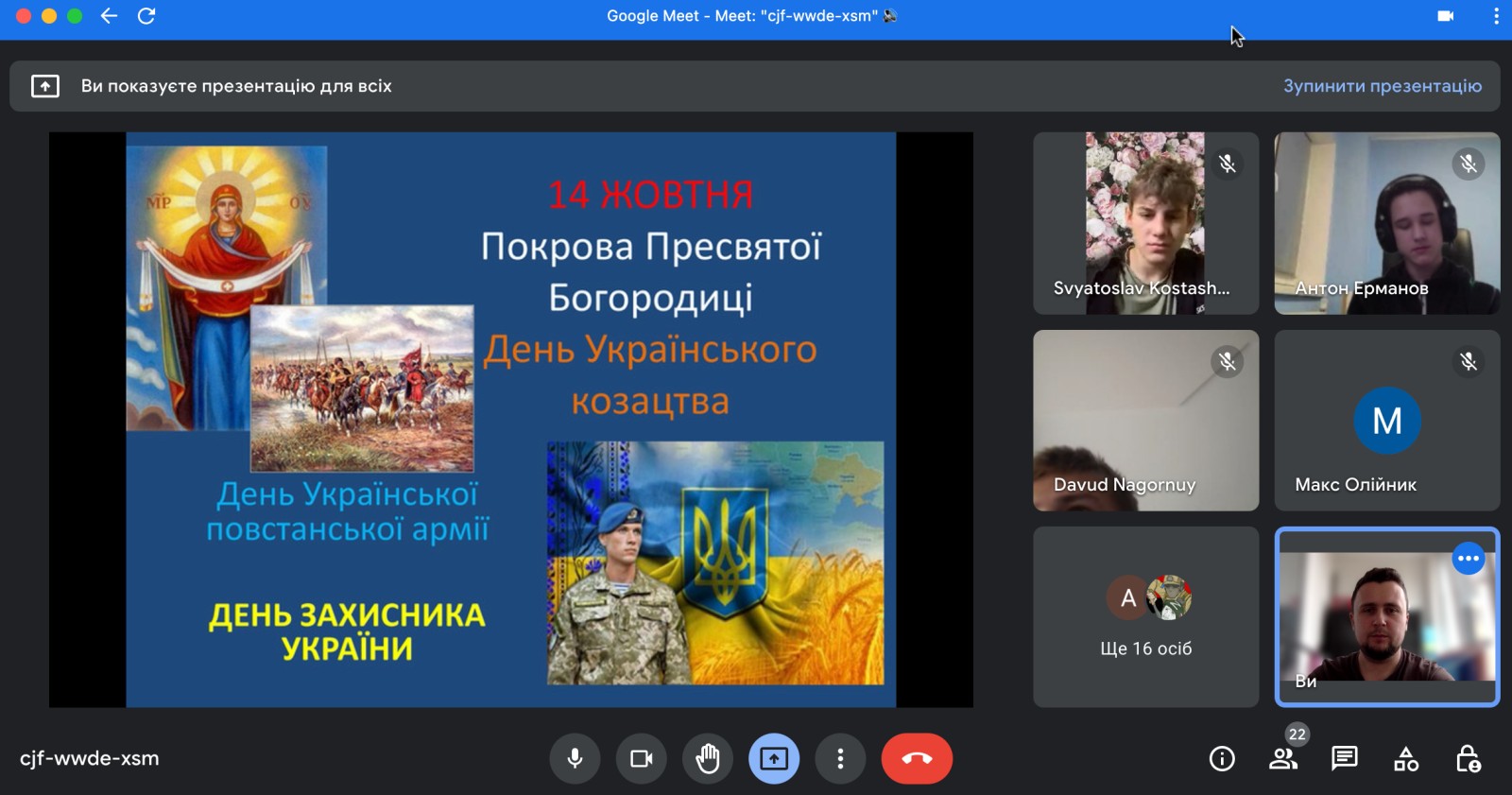Click Макс Олійник avatar M
The width and height of the screenshot is (1512, 795).
coord(1387,421)
